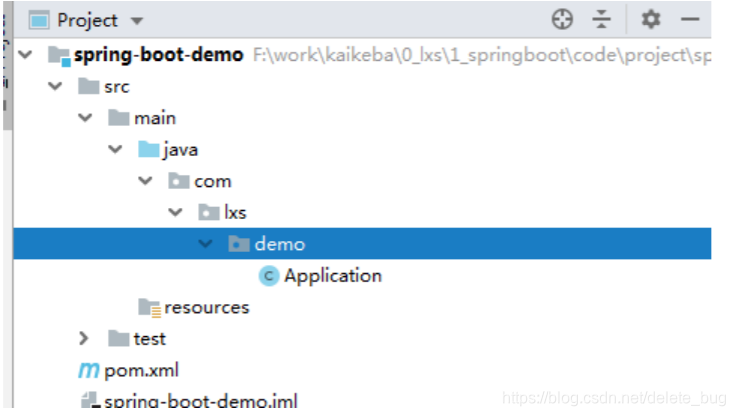
Task: Select the pom.xml file label
Action: click(x=142, y=371)
